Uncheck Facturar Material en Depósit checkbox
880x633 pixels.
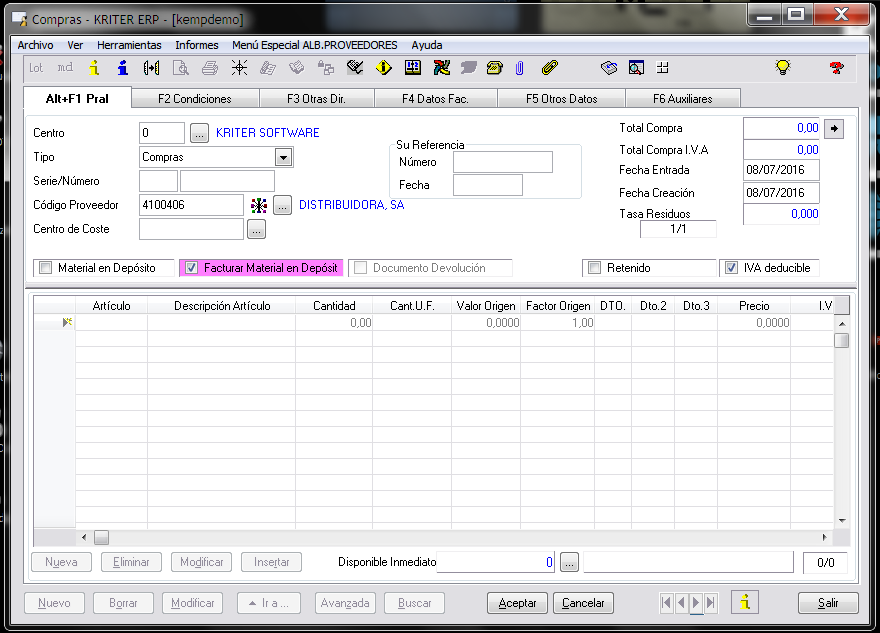point(191,268)
